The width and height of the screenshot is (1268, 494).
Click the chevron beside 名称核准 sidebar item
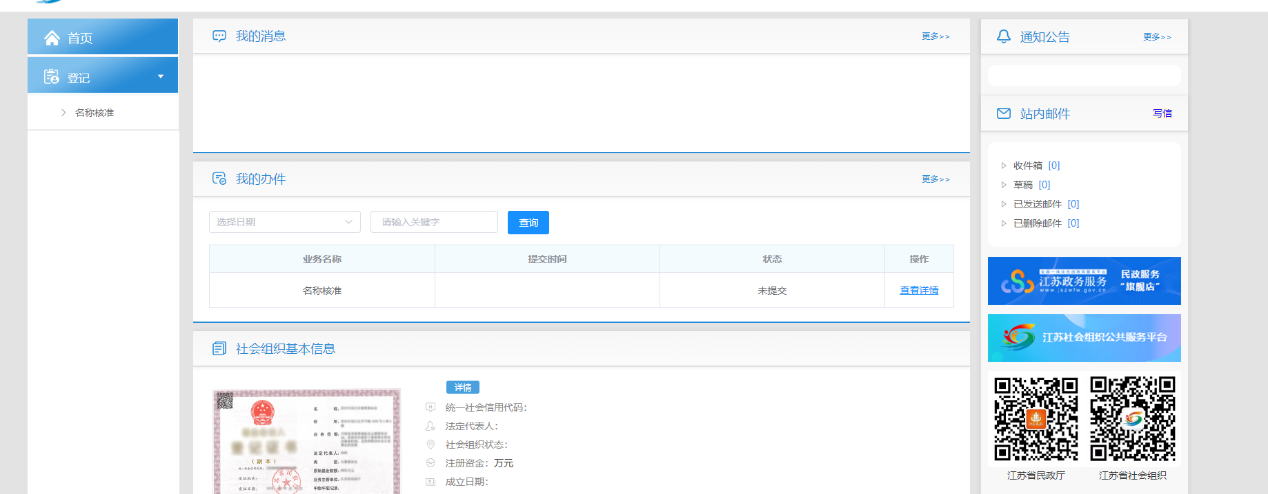tap(63, 112)
